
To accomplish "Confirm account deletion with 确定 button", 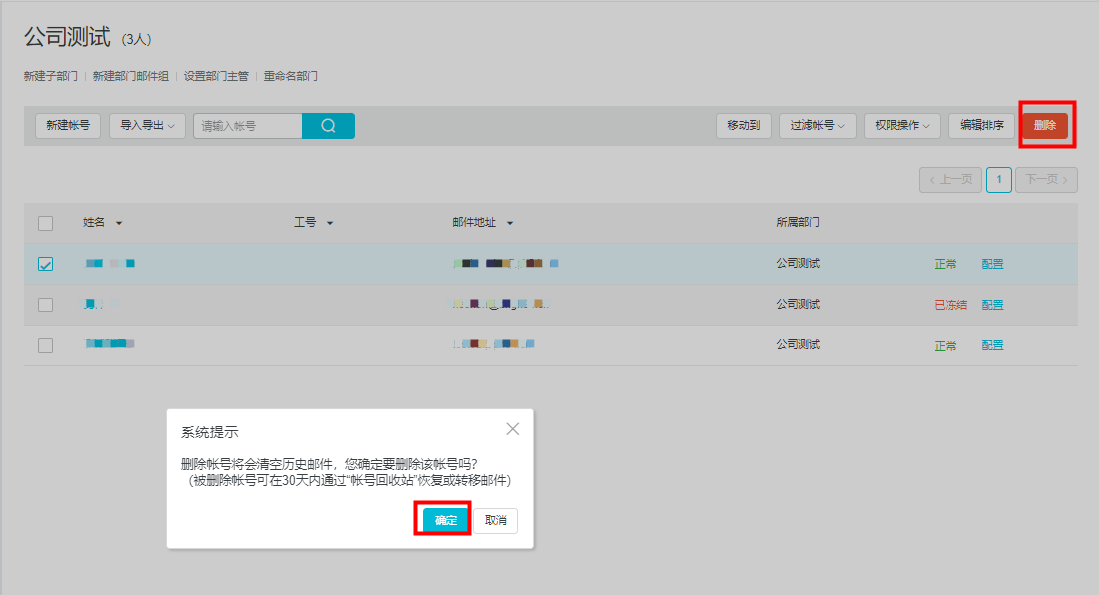I will point(442,520).
